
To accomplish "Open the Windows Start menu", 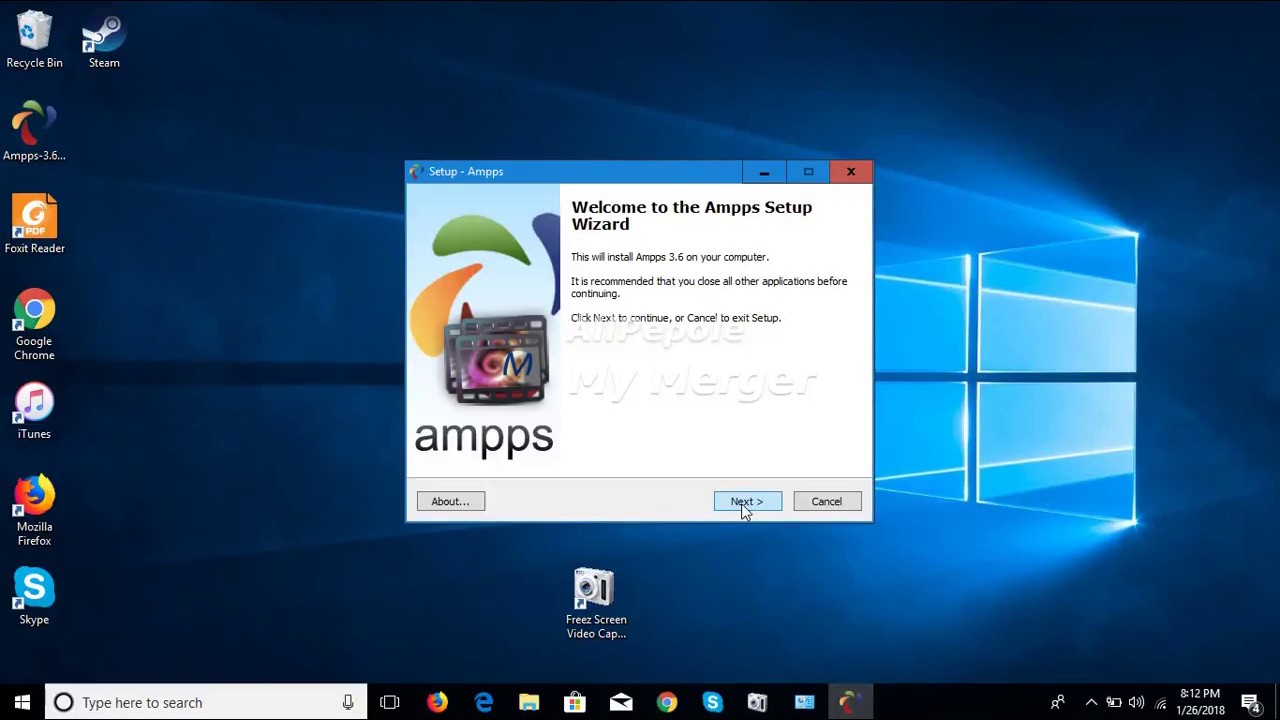I will click(23, 702).
